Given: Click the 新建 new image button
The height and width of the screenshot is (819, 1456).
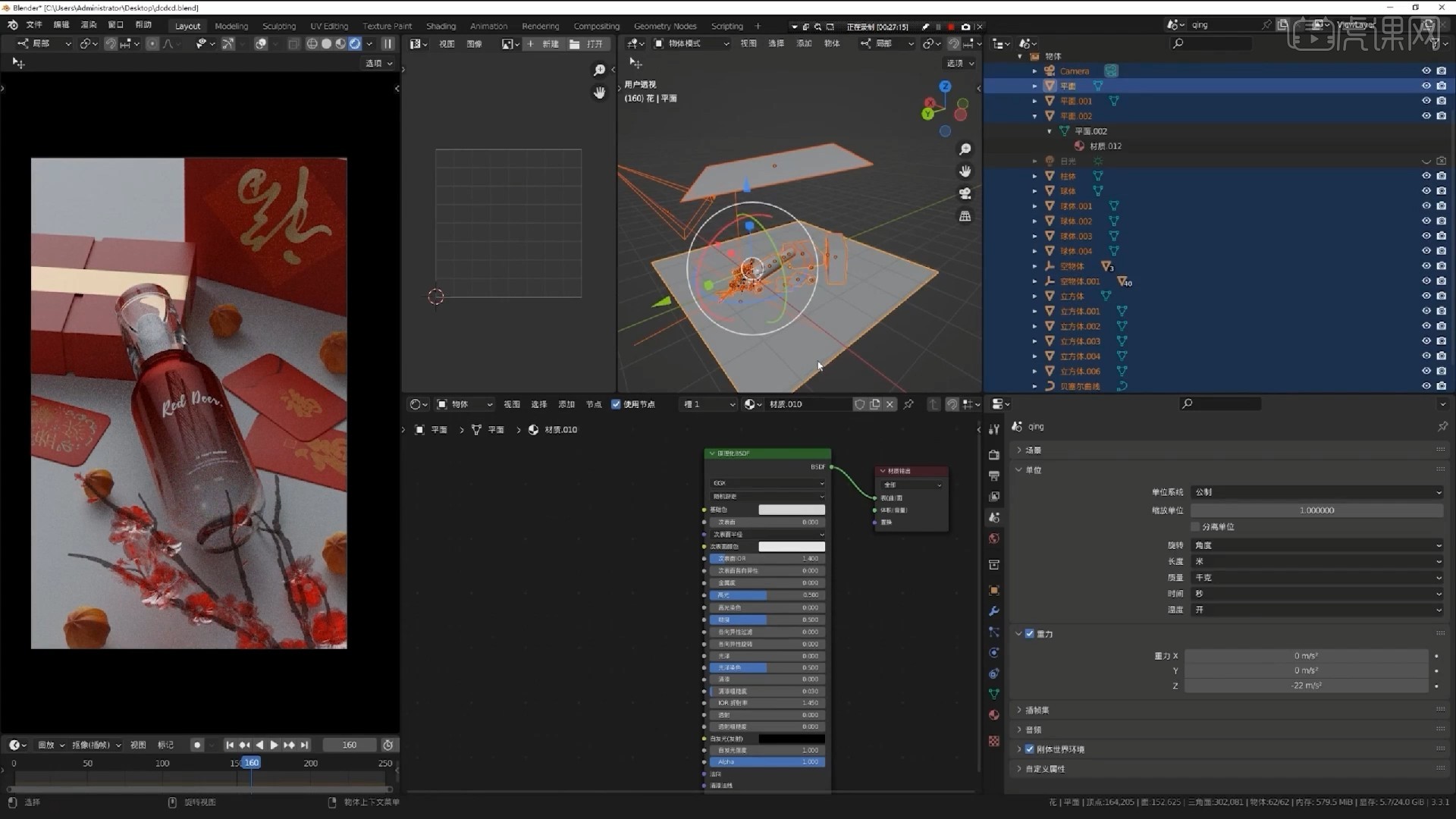Looking at the screenshot, I should coord(544,44).
